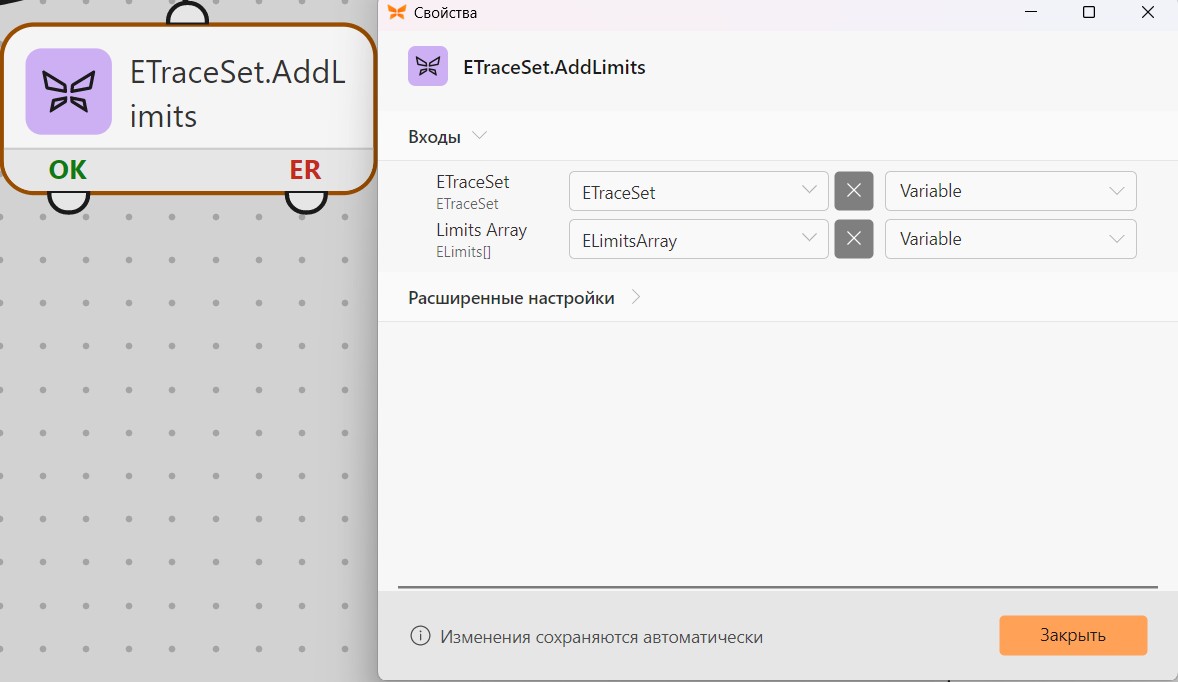Image resolution: width=1178 pixels, height=682 pixels.
Task: Click the butterfly icon on the ETraceSet.AddLimits node
Action: click(68, 92)
